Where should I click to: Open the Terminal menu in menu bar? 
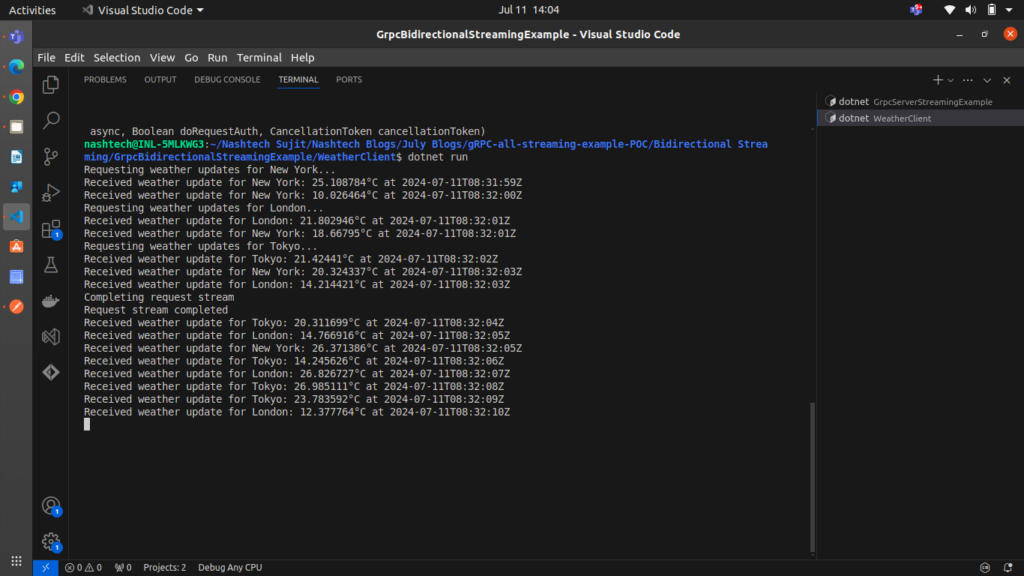[x=259, y=58]
